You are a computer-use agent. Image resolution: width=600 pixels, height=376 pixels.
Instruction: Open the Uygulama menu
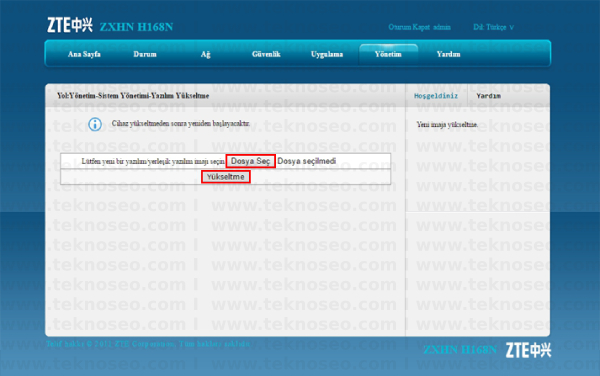click(x=327, y=54)
